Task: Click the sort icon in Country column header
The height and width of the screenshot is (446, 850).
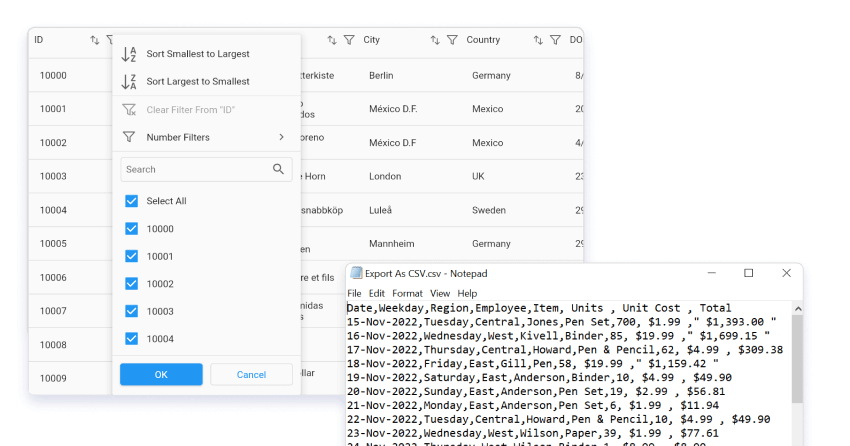Action: [537, 40]
